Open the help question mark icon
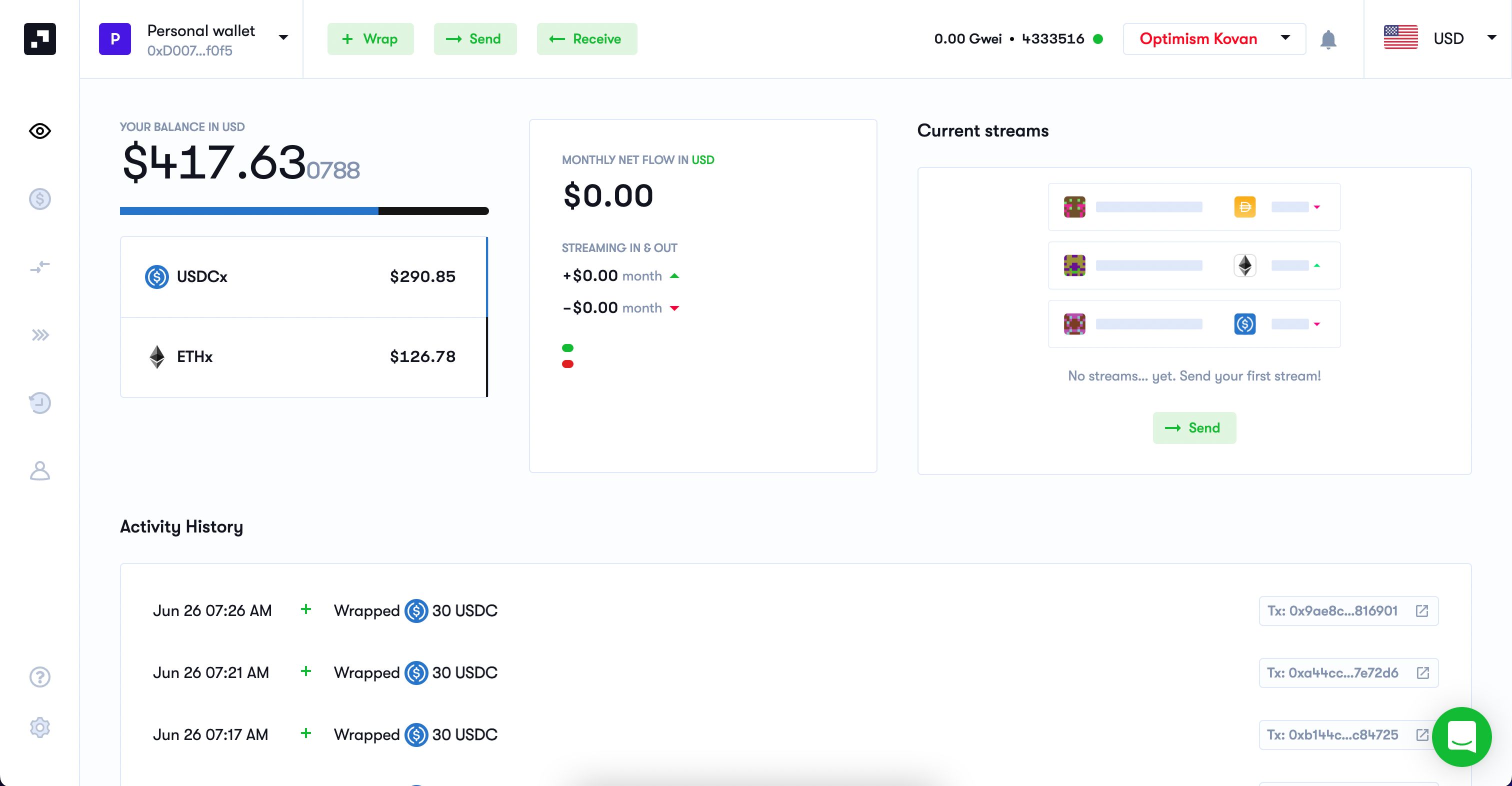The image size is (1512, 786). coord(40,677)
